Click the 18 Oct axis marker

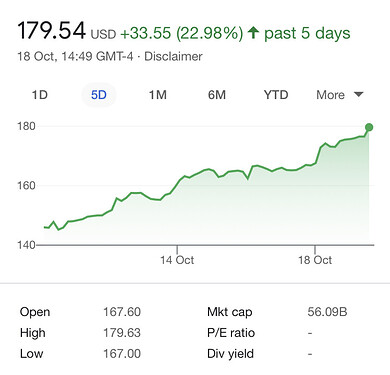coord(315,260)
